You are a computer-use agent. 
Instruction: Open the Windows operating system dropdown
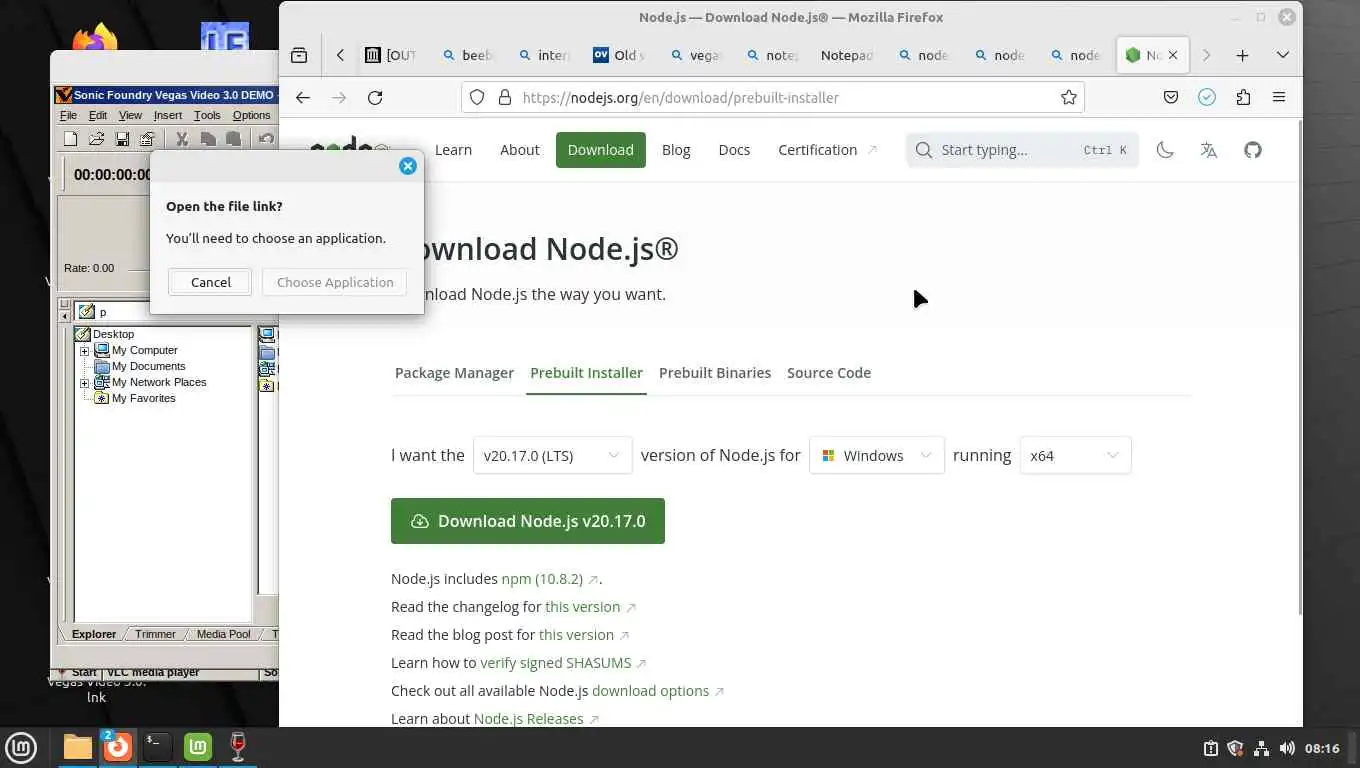coord(877,455)
